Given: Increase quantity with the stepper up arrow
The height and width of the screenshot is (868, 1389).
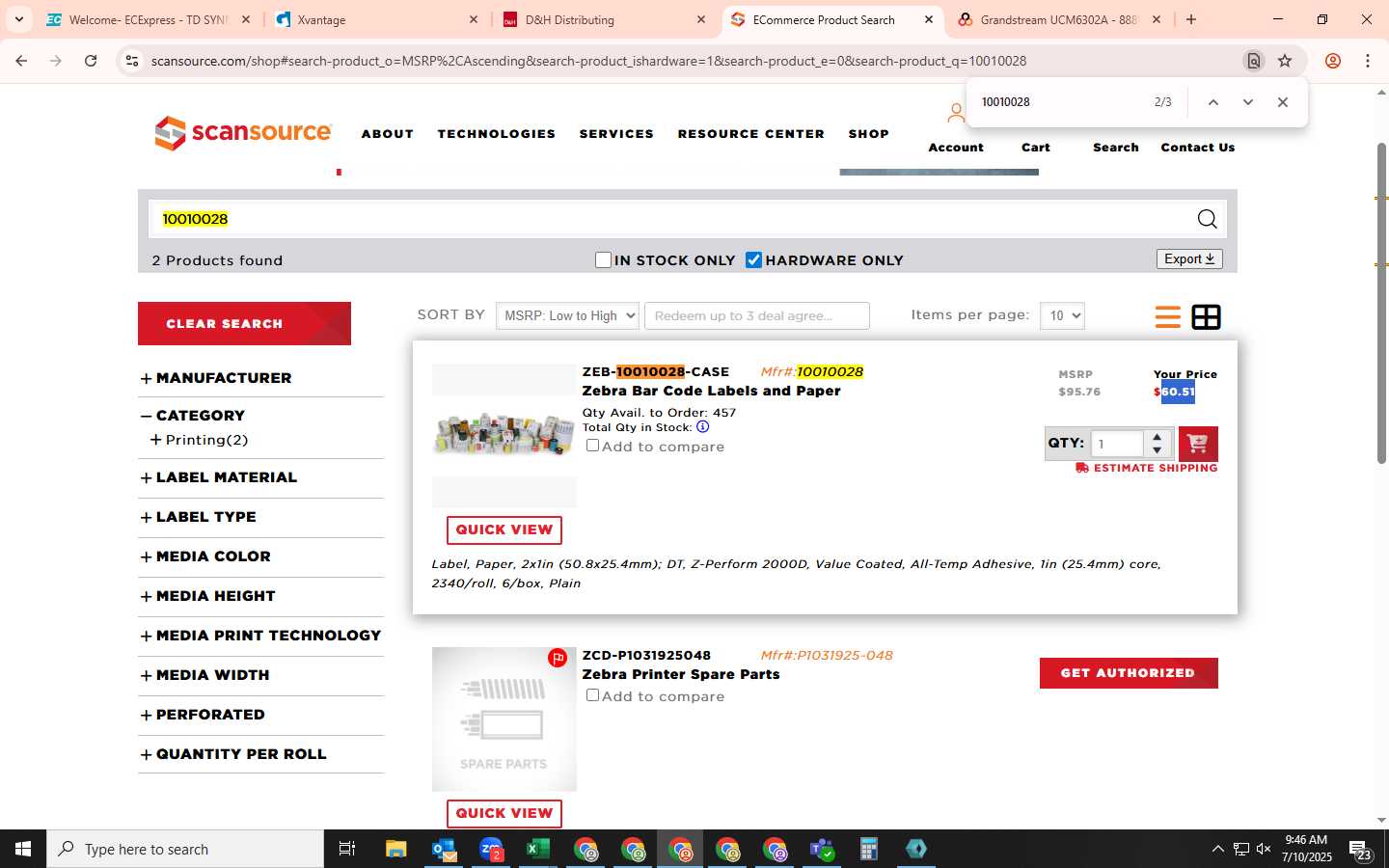Looking at the screenshot, I should pos(1157,438).
